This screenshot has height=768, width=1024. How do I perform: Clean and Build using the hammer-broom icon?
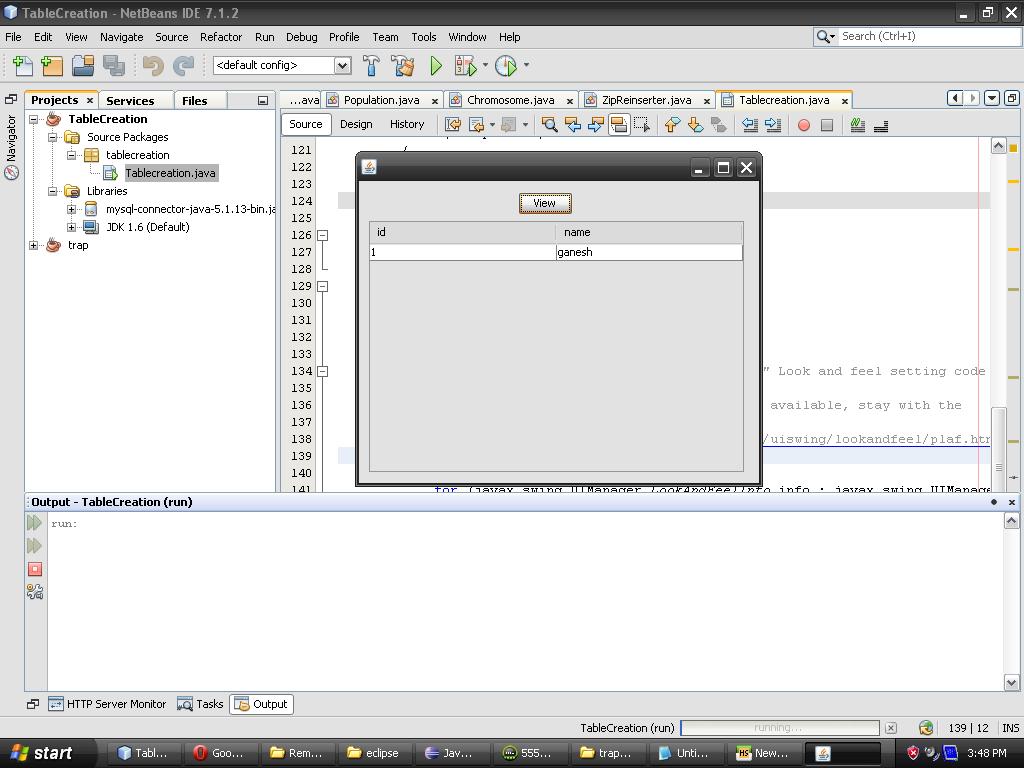402,65
